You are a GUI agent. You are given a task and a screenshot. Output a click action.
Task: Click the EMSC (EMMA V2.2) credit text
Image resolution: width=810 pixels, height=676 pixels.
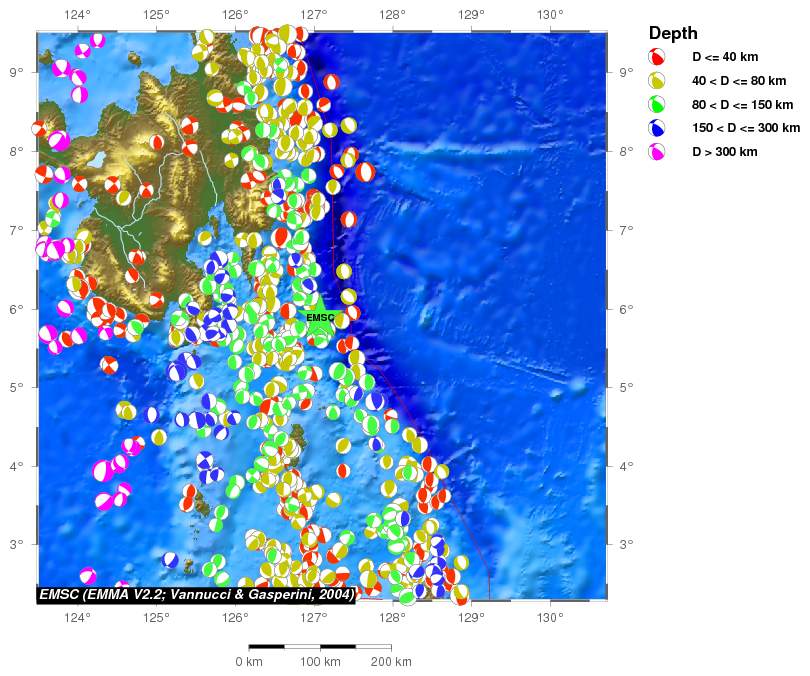196,595
